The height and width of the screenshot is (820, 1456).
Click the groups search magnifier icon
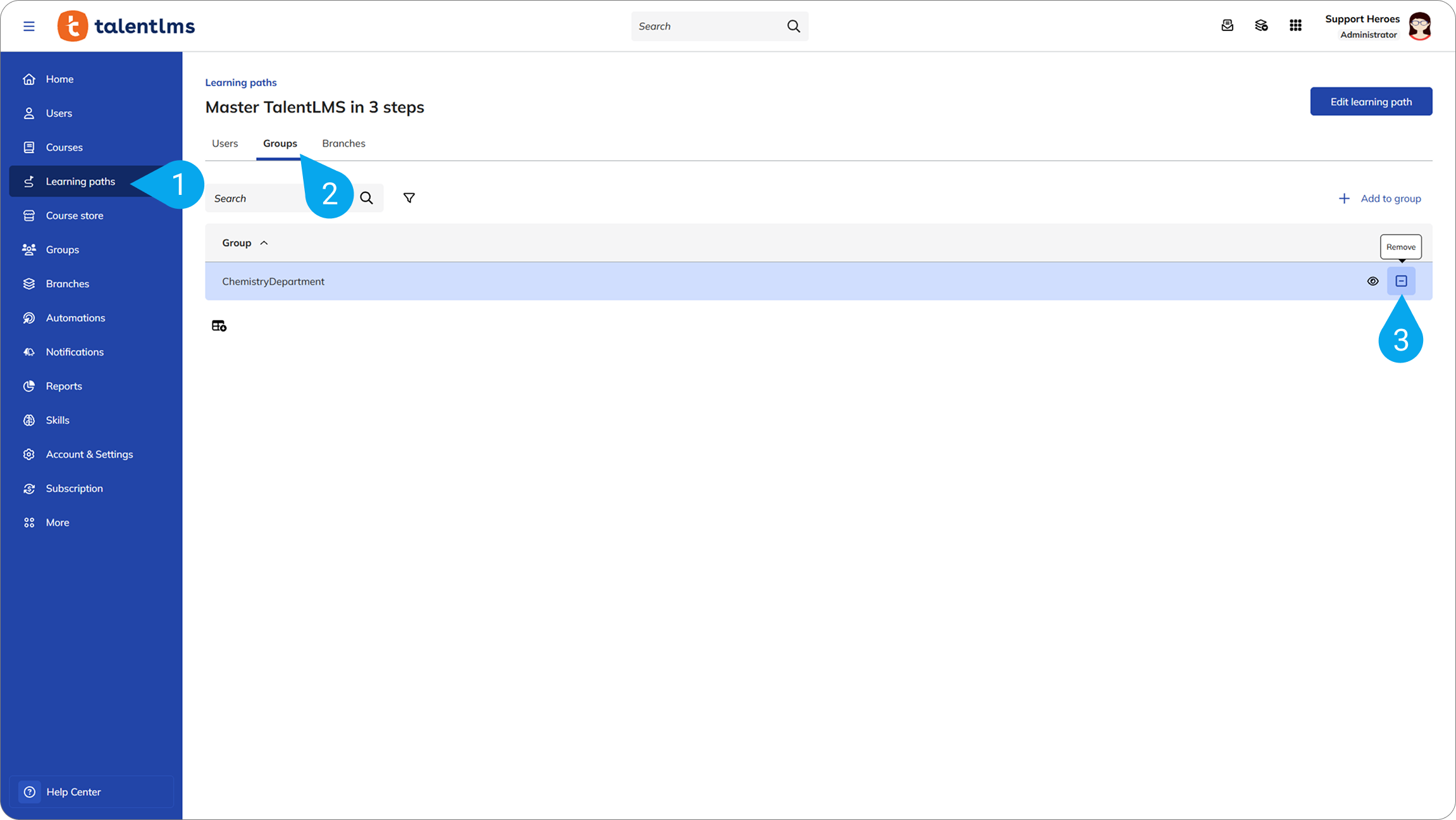pos(366,198)
